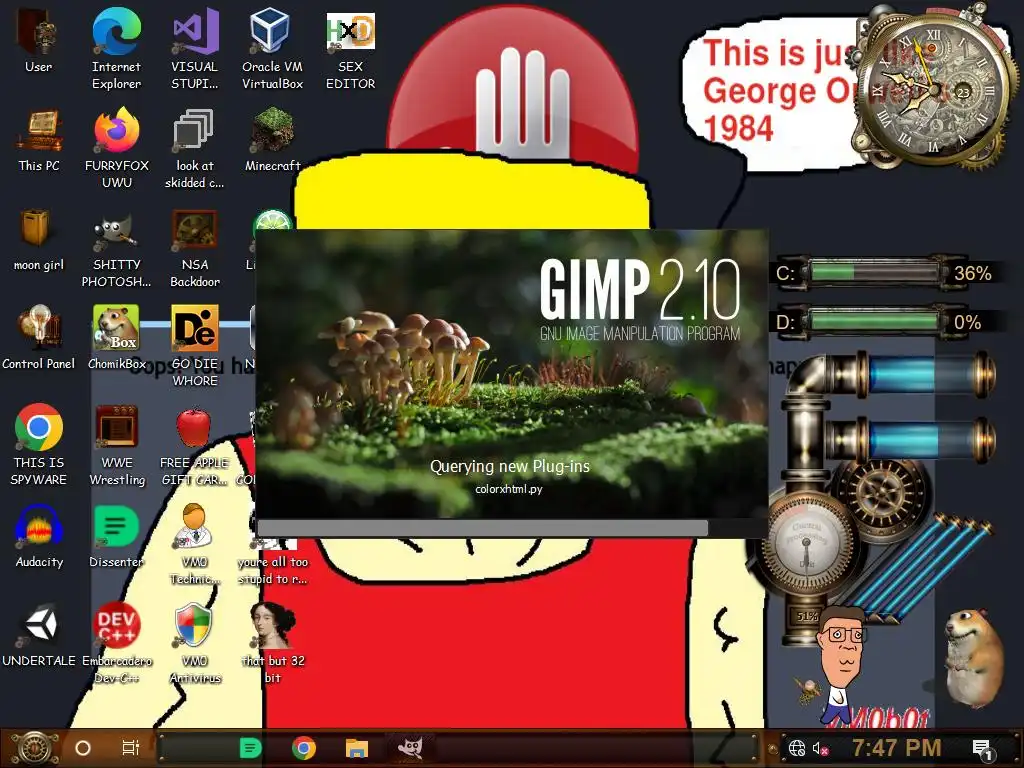Click the Hank Hill cartoon figure
Image resolution: width=1024 pixels, height=768 pixels.
click(842, 663)
